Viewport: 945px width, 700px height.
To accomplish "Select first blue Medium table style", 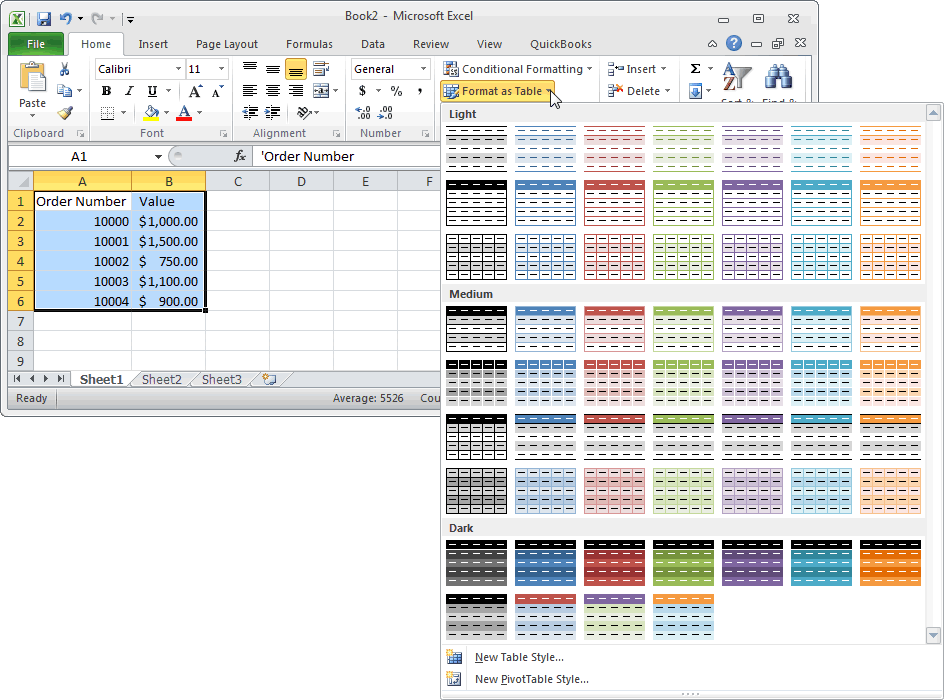I will tap(545, 329).
